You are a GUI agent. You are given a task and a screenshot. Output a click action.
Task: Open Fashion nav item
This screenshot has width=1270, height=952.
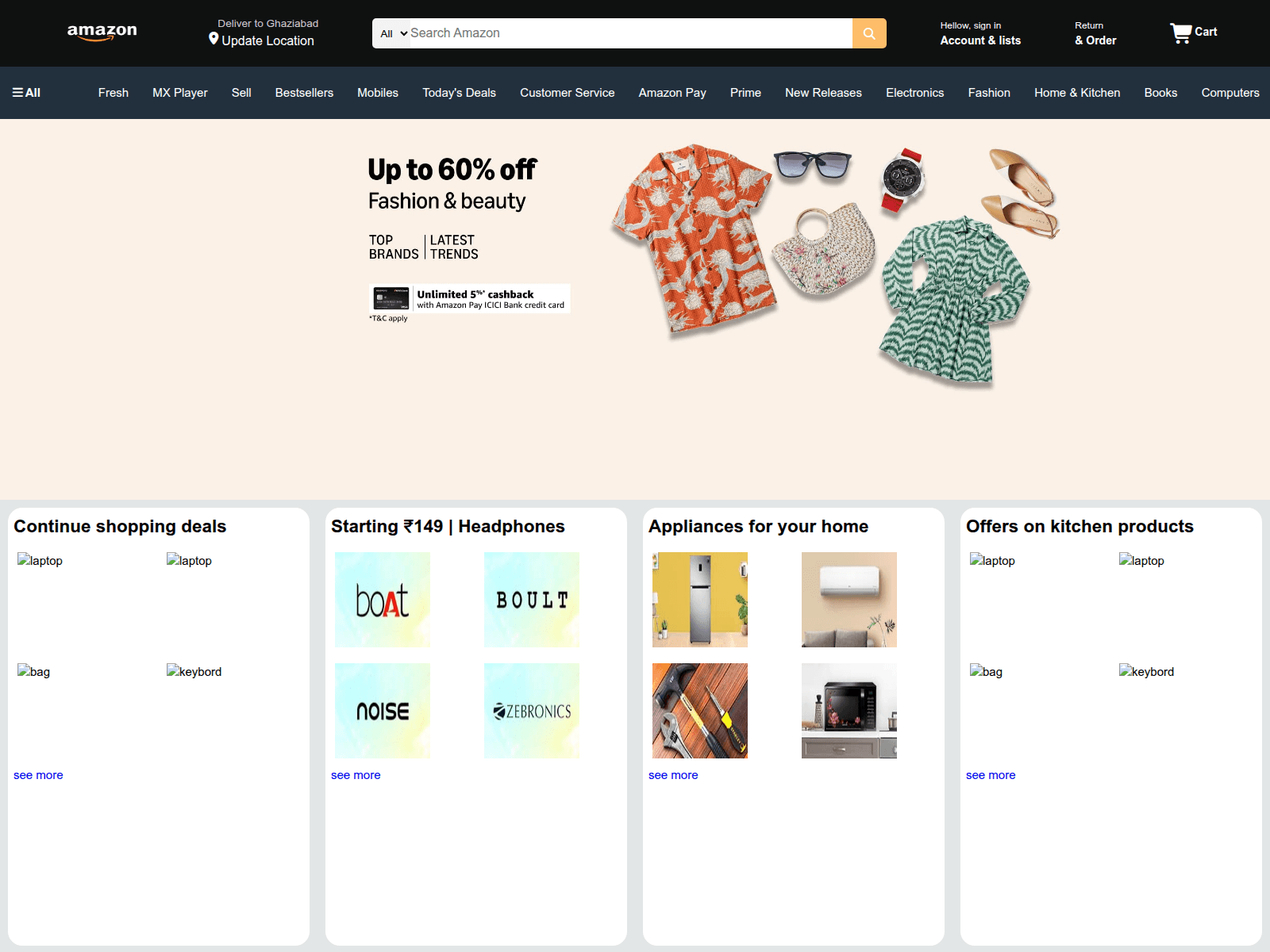(x=989, y=93)
